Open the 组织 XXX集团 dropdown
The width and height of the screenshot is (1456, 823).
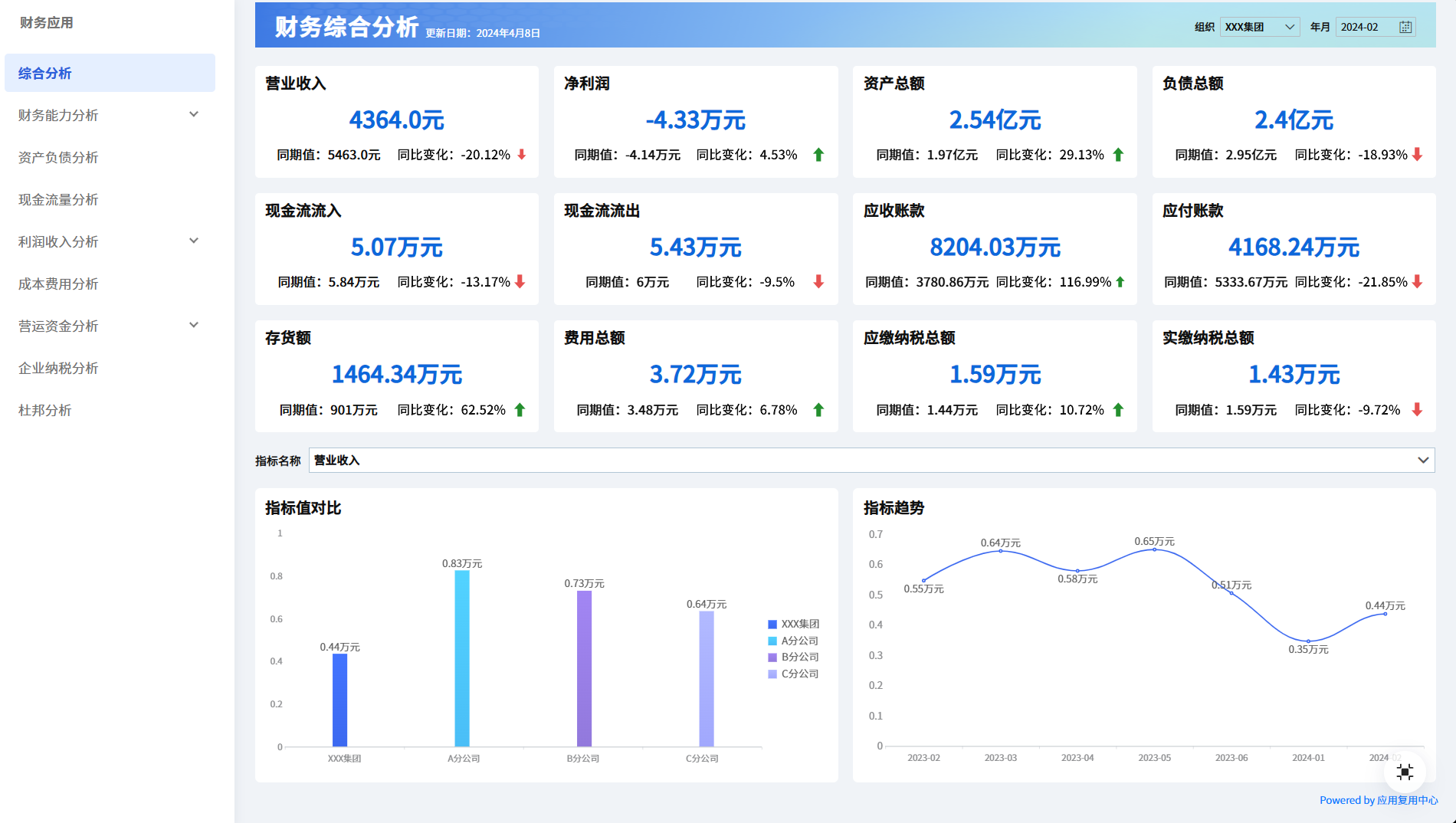click(x=1259, y=27)
